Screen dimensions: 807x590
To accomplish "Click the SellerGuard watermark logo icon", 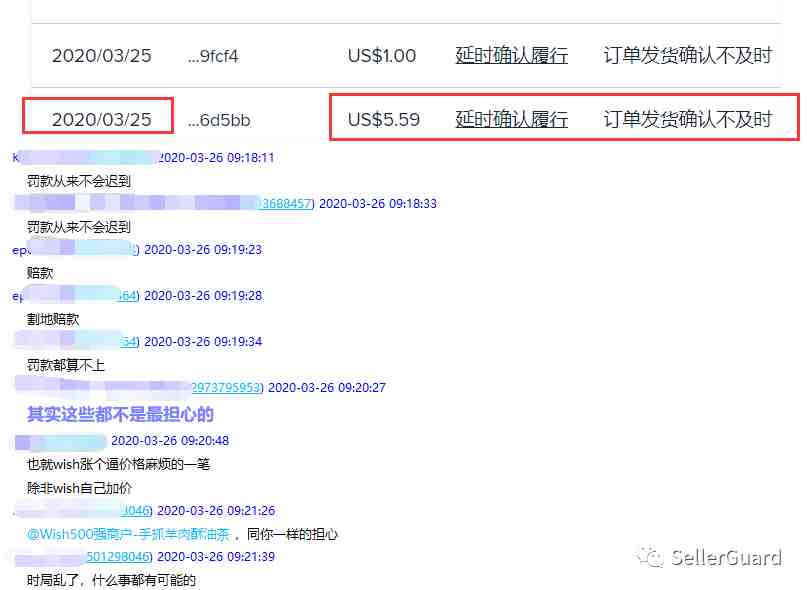I will point(649,557).
